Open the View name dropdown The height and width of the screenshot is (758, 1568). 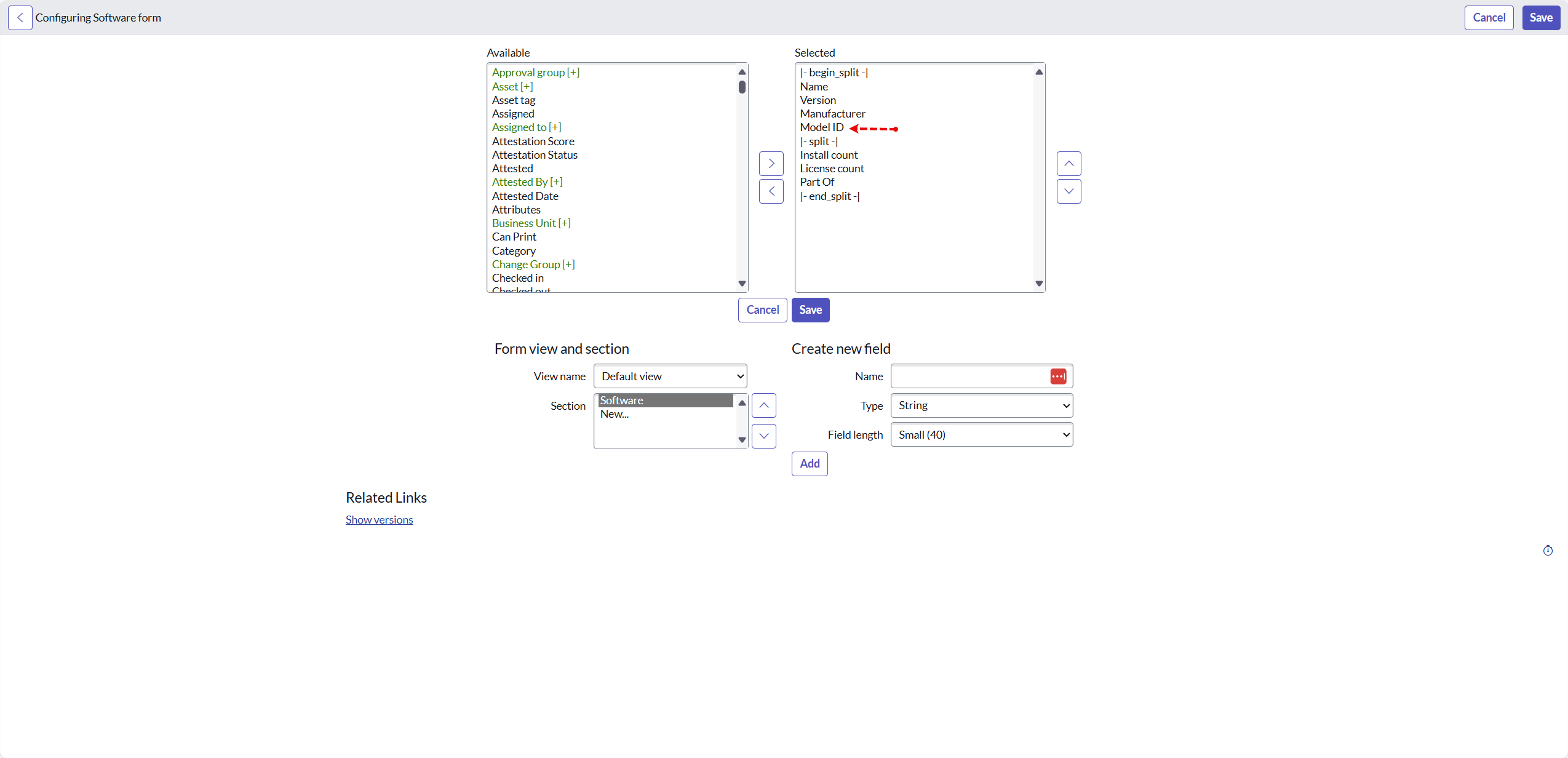[x=670, y=377]
